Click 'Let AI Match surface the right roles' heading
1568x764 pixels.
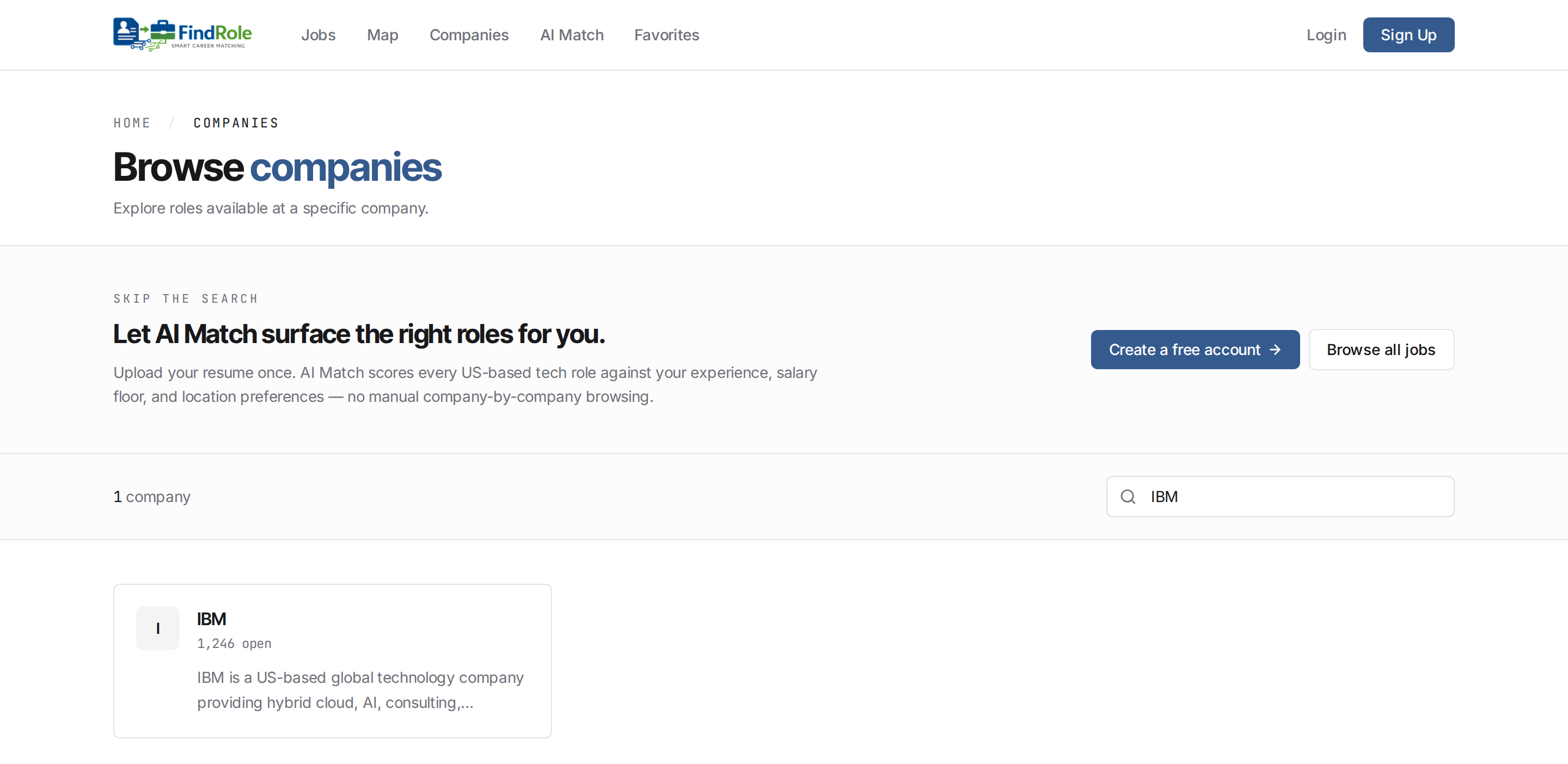[x=359, y=334]
